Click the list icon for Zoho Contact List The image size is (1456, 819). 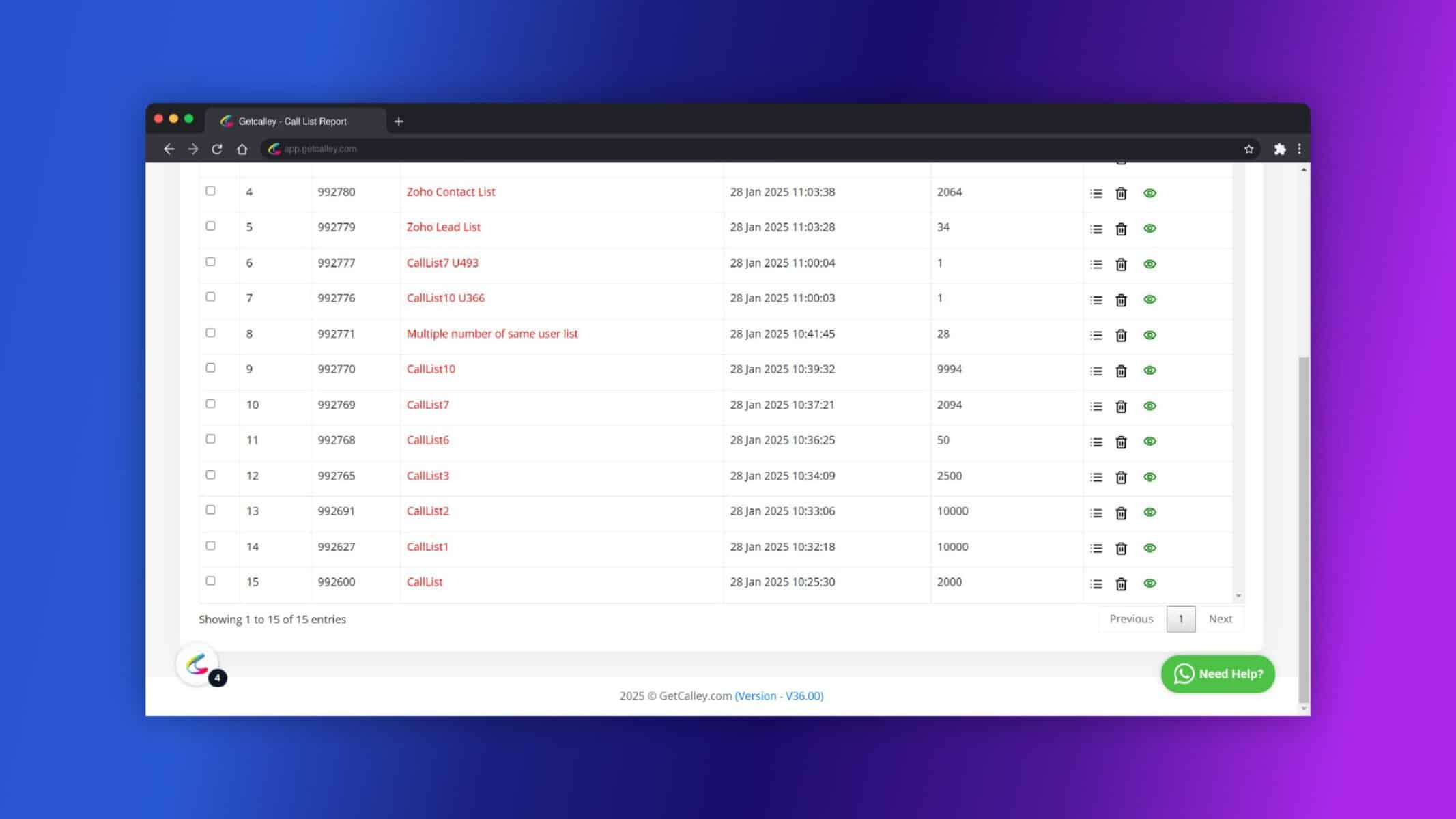tap(1096, 192)
